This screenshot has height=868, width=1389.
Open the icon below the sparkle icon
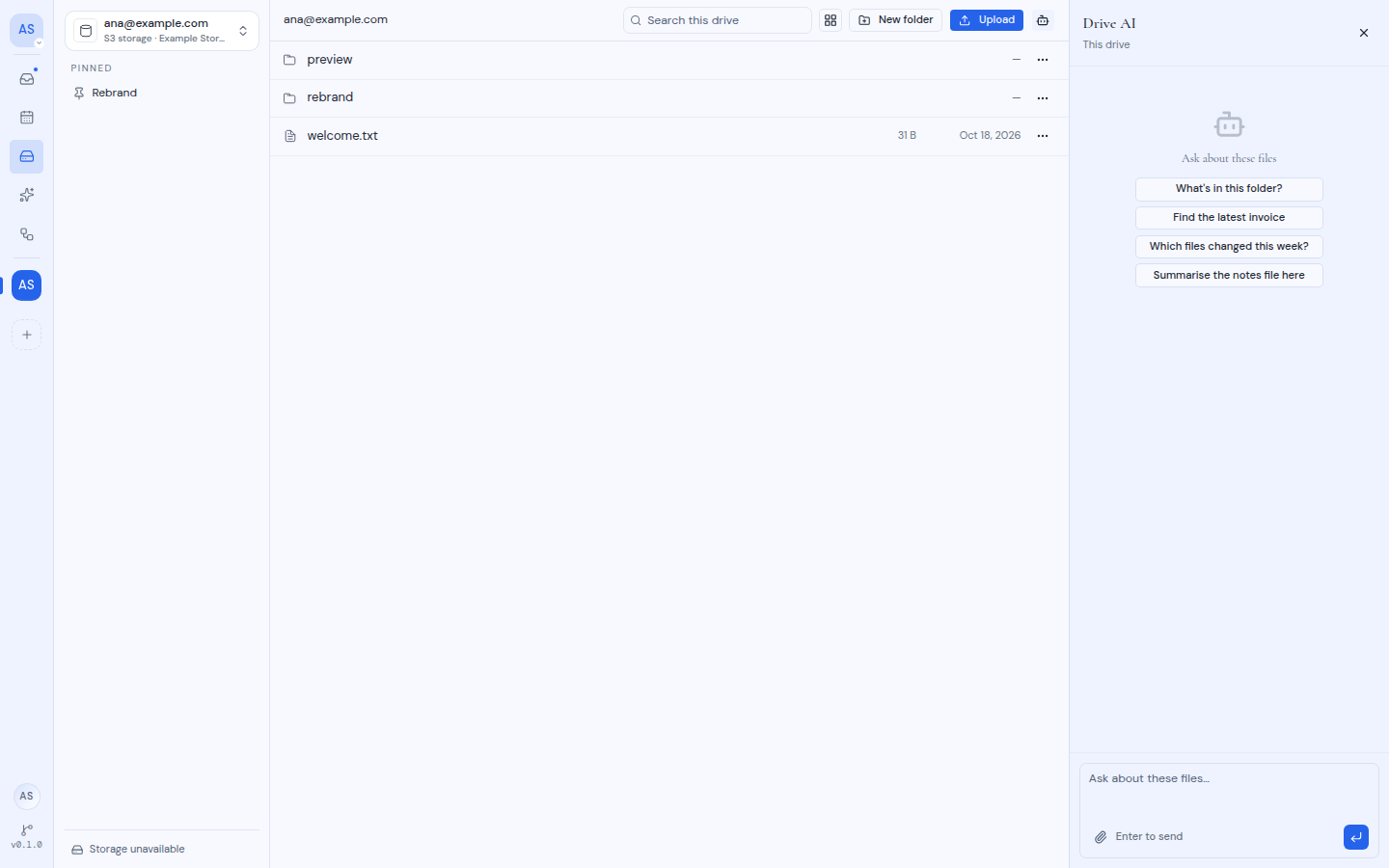pos(27,234)
